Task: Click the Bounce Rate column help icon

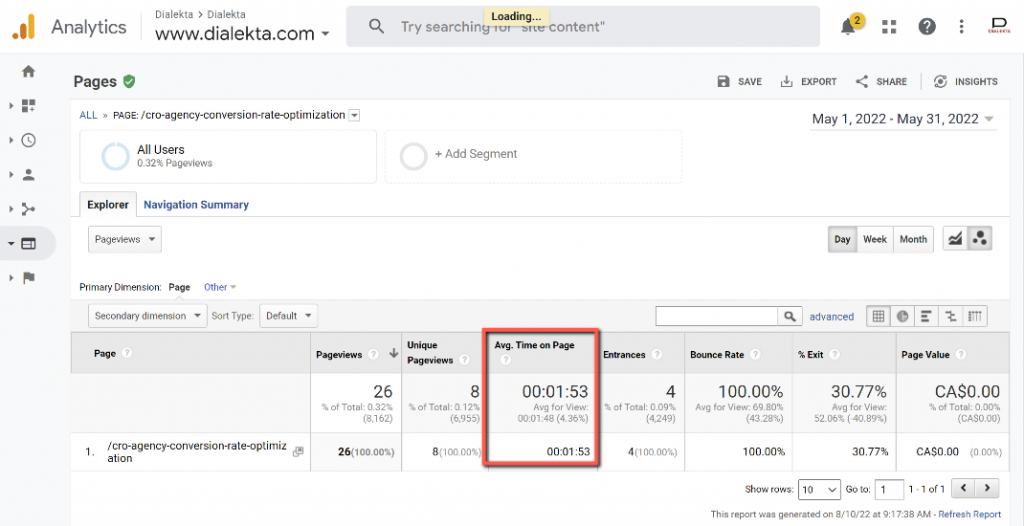Action: tap(754, 354)
